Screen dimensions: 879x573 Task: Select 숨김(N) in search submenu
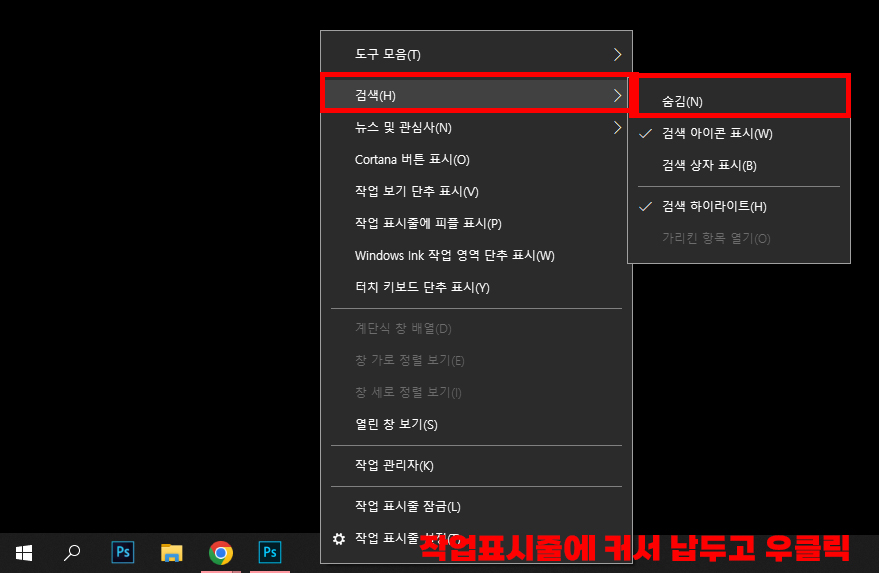[739, 101]
